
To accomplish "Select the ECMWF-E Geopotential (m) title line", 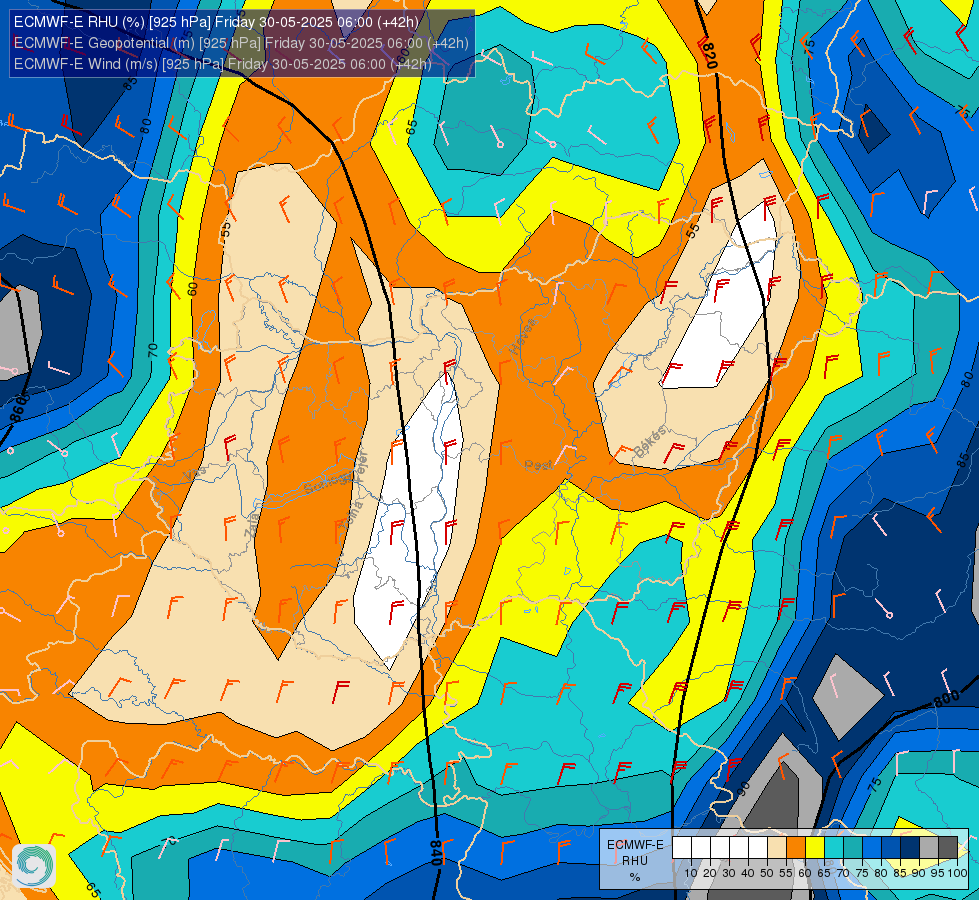I will [241, 43].
